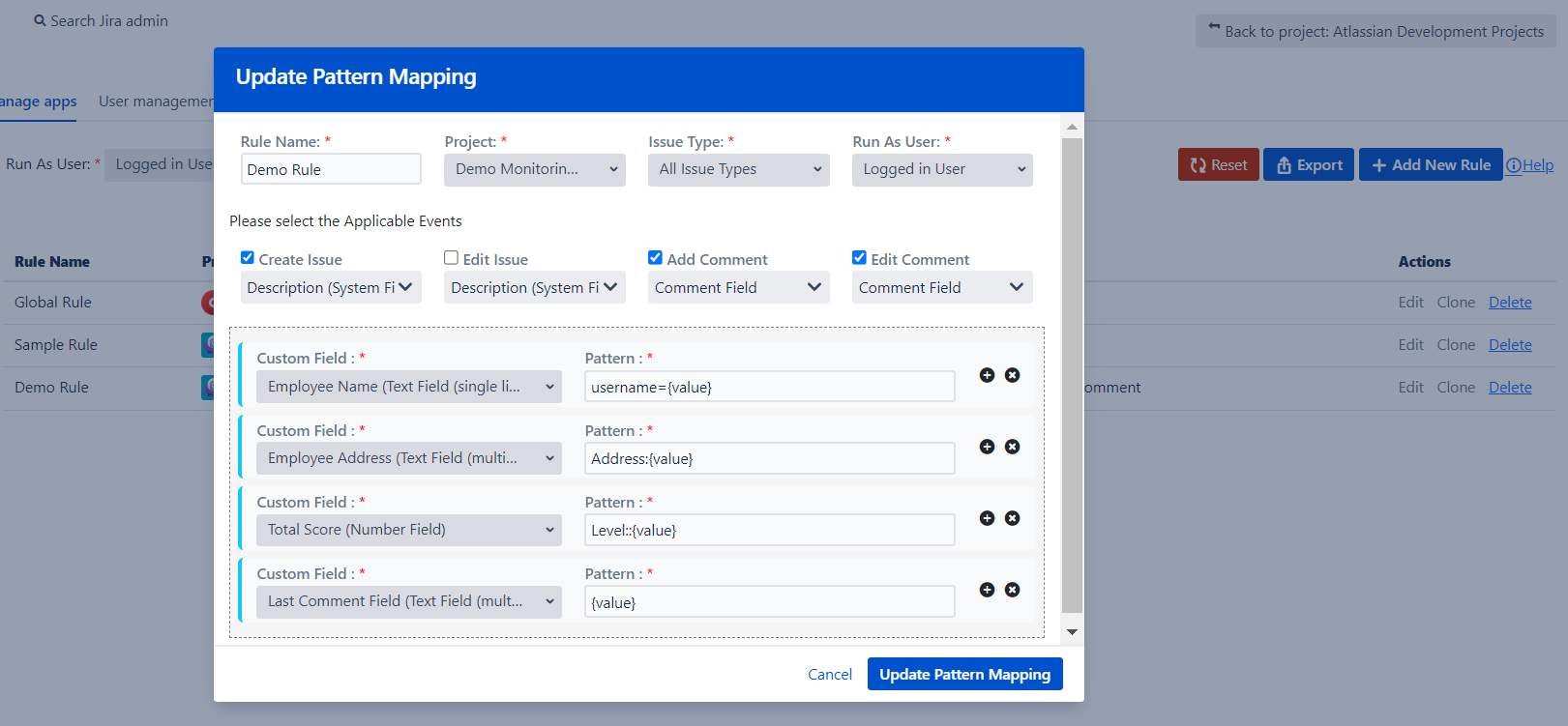1568x726 pixels.
Task: Click the {value} pattern field
Action: (770, 601)
